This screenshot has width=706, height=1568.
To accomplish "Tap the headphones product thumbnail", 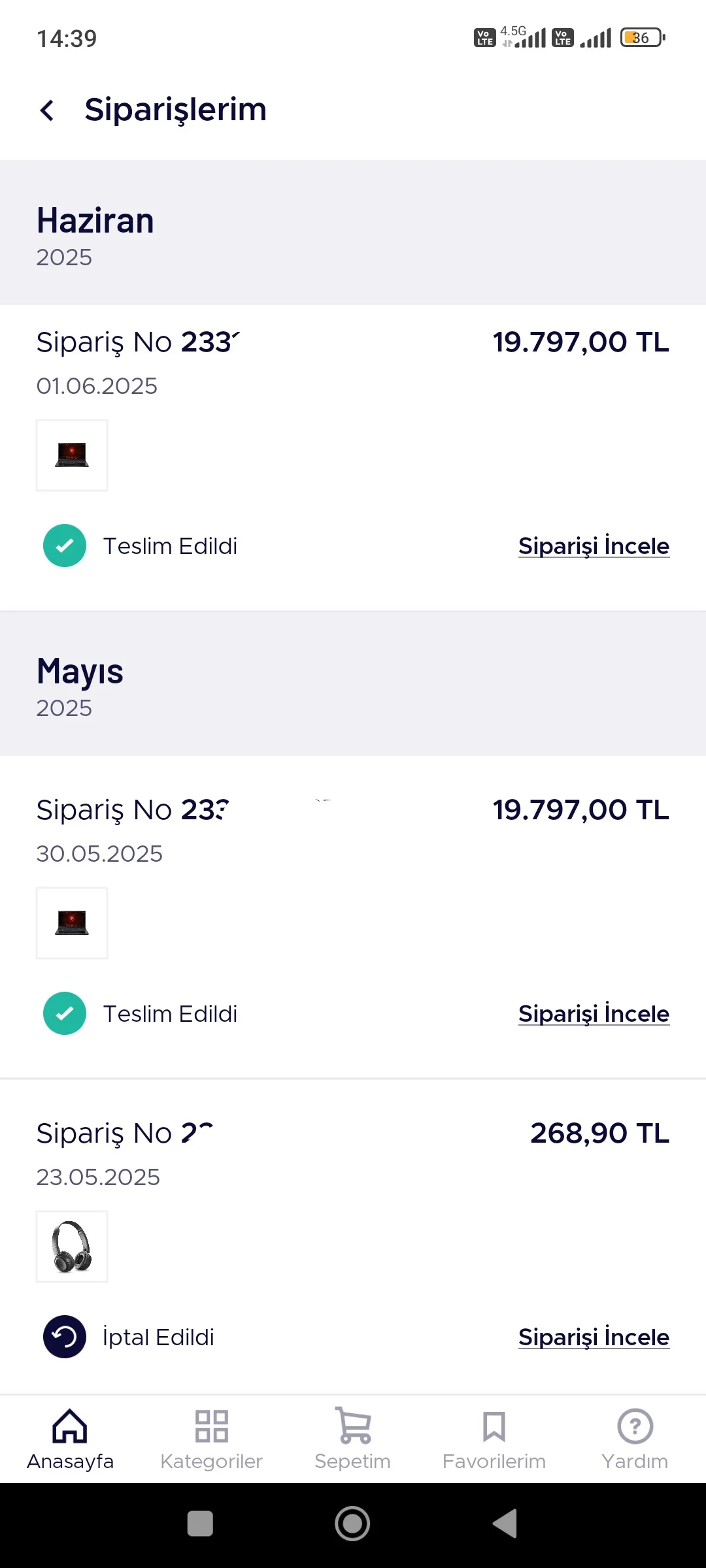I will pyautogui.click(x=72, y=1247).
